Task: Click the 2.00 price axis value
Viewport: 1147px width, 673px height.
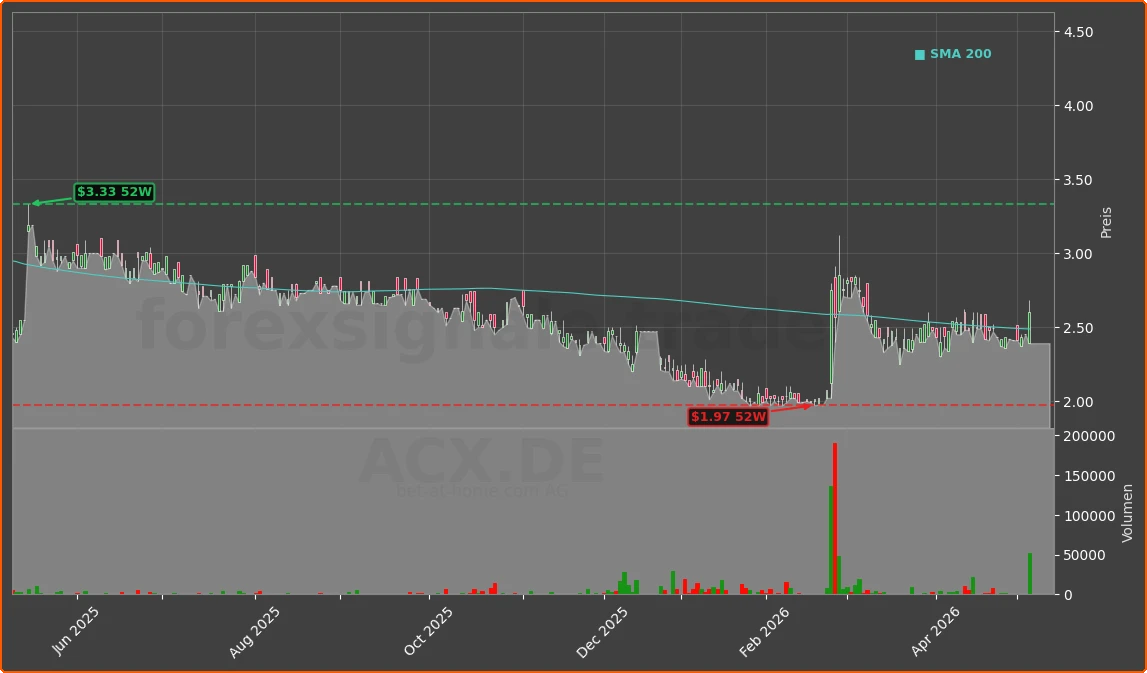Action: coord(1079,402)
